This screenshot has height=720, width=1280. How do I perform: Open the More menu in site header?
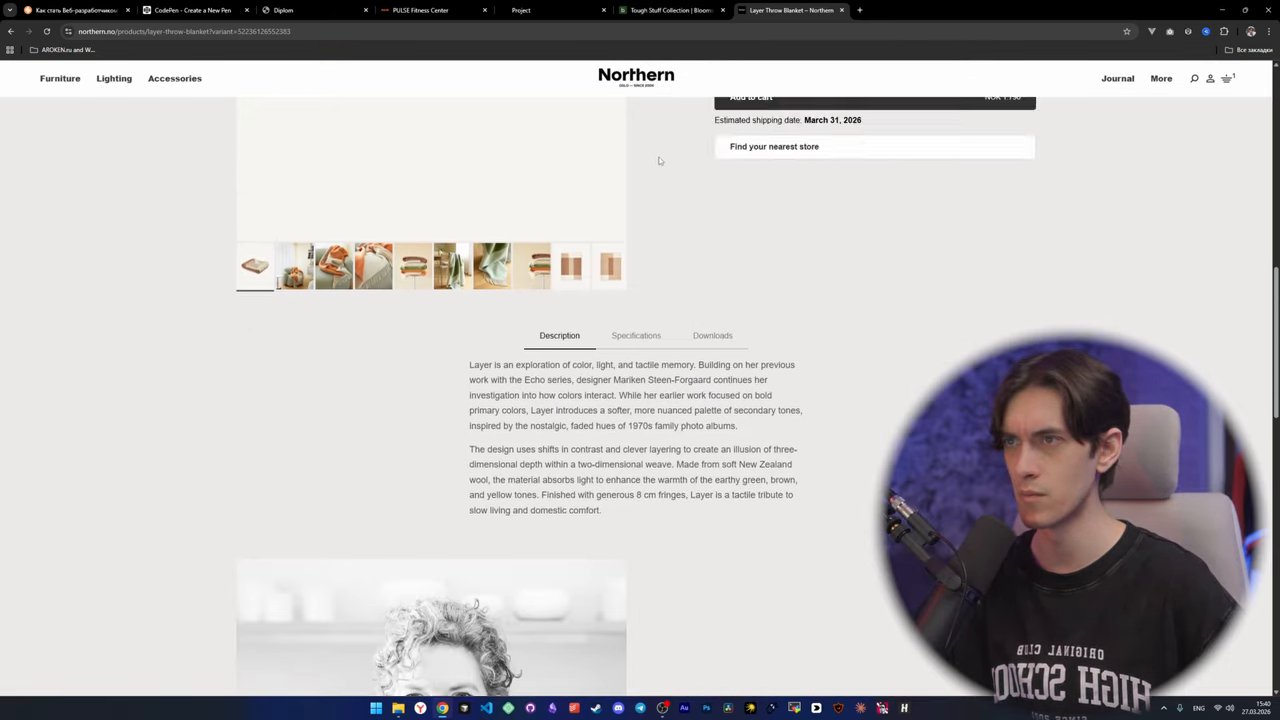pos(1161,78)
